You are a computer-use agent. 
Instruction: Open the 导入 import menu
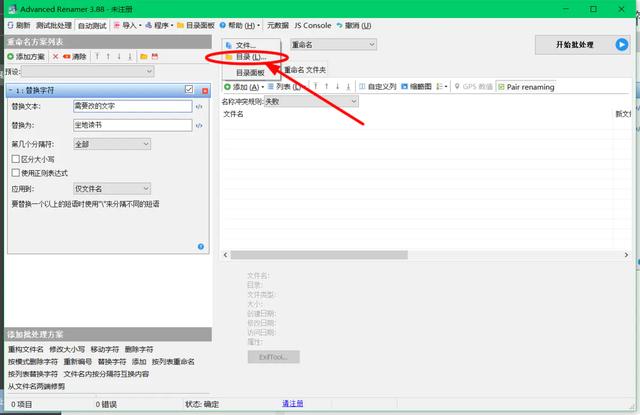(127, 25)
